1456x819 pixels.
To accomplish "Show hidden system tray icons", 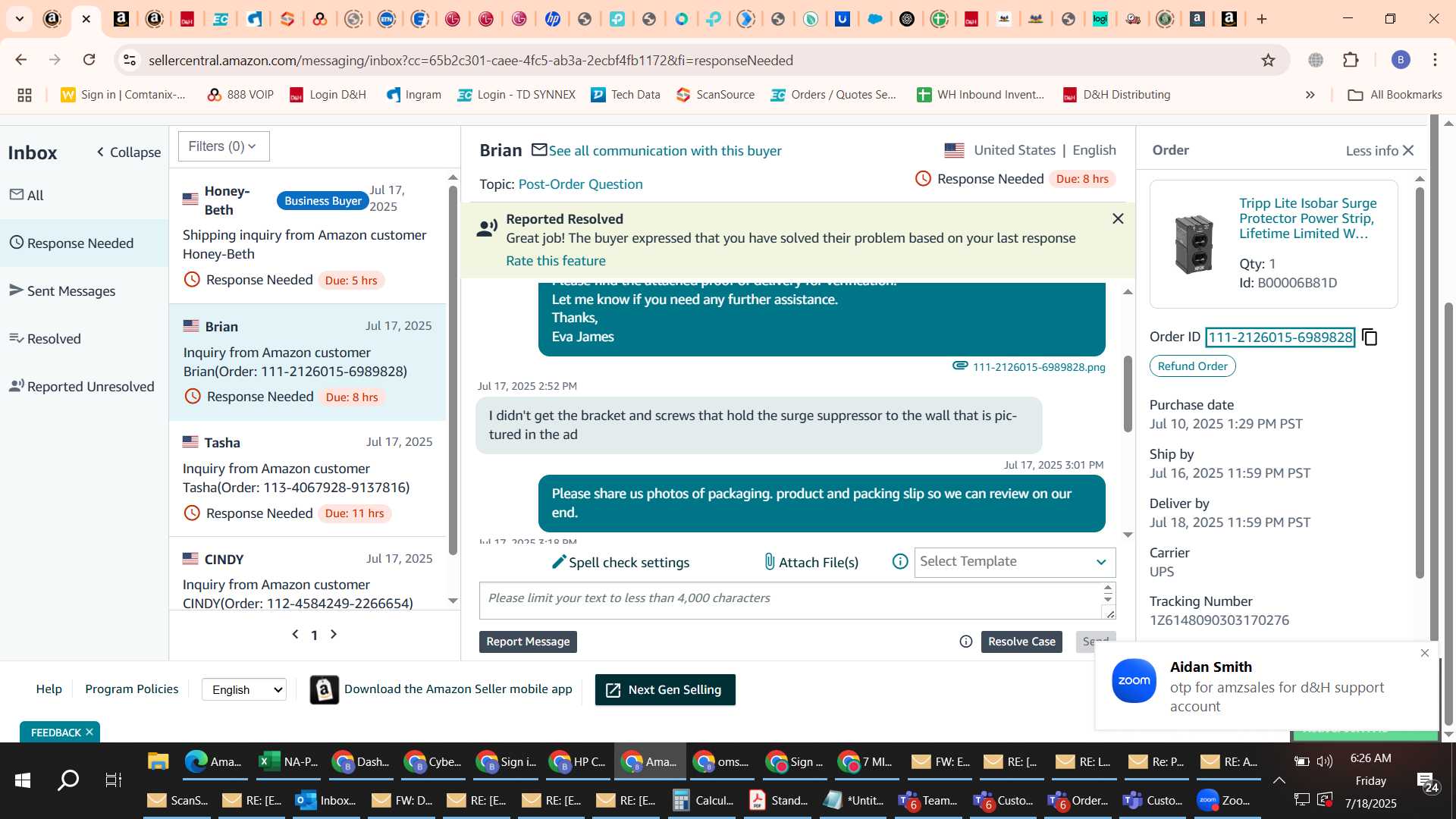I will (x=1279, y=781).
